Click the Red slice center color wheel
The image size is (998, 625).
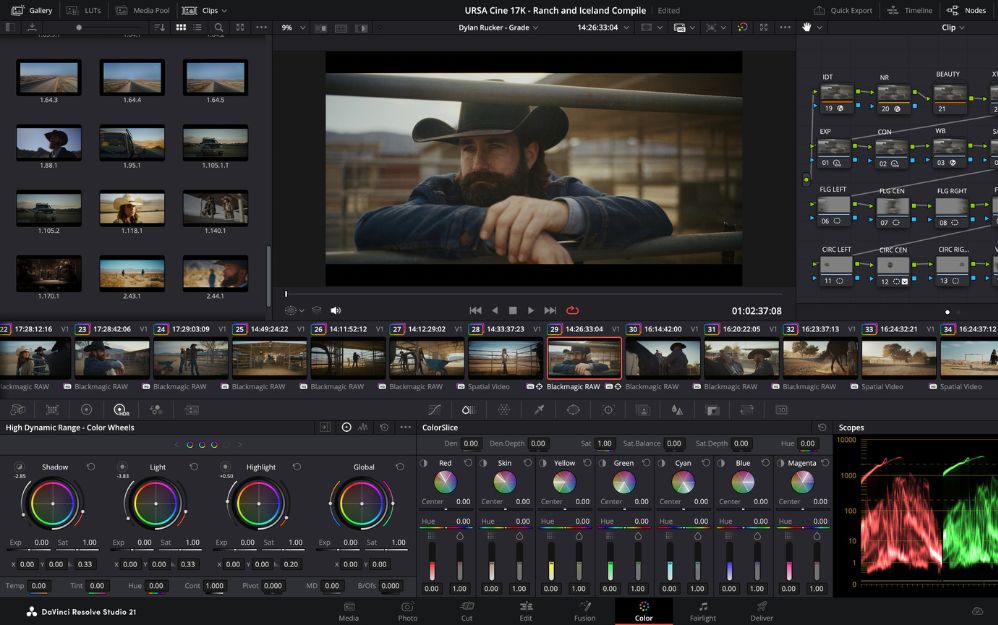445,482
